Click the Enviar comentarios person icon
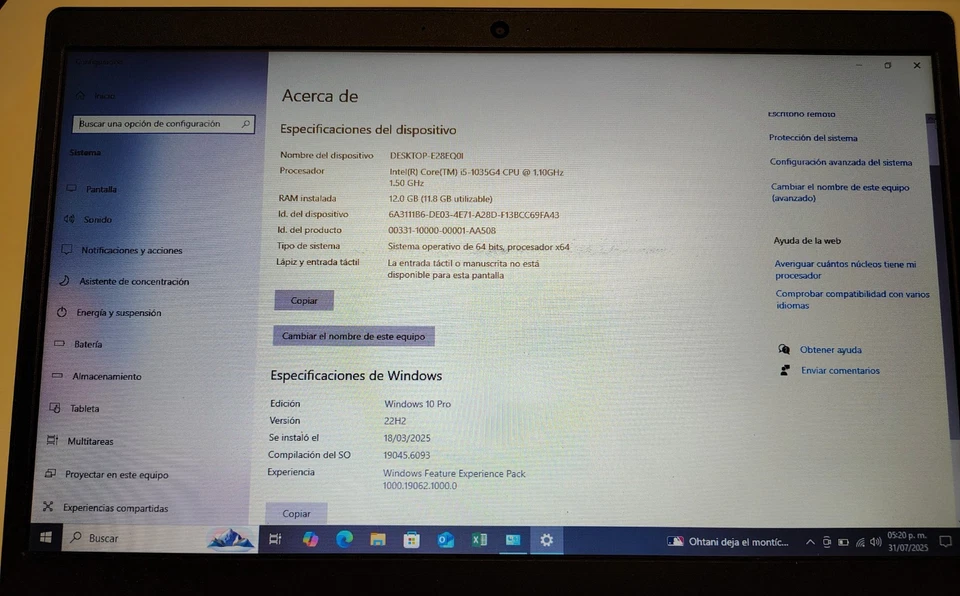This screenshot has height=596, width=960. pos(785,370)
